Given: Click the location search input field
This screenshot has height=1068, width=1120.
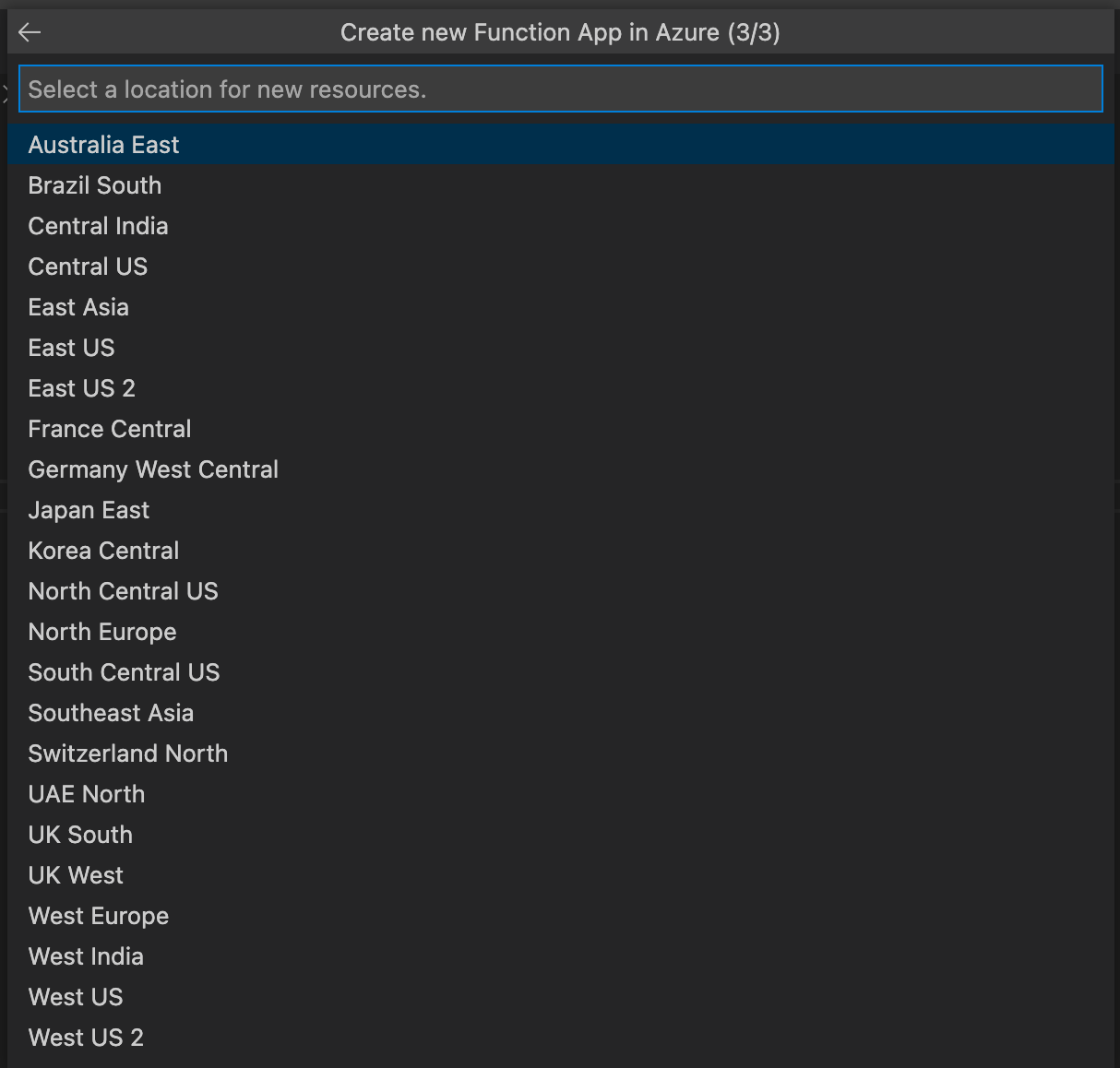Looking at the screenshot, I should [x=560, y=89].
